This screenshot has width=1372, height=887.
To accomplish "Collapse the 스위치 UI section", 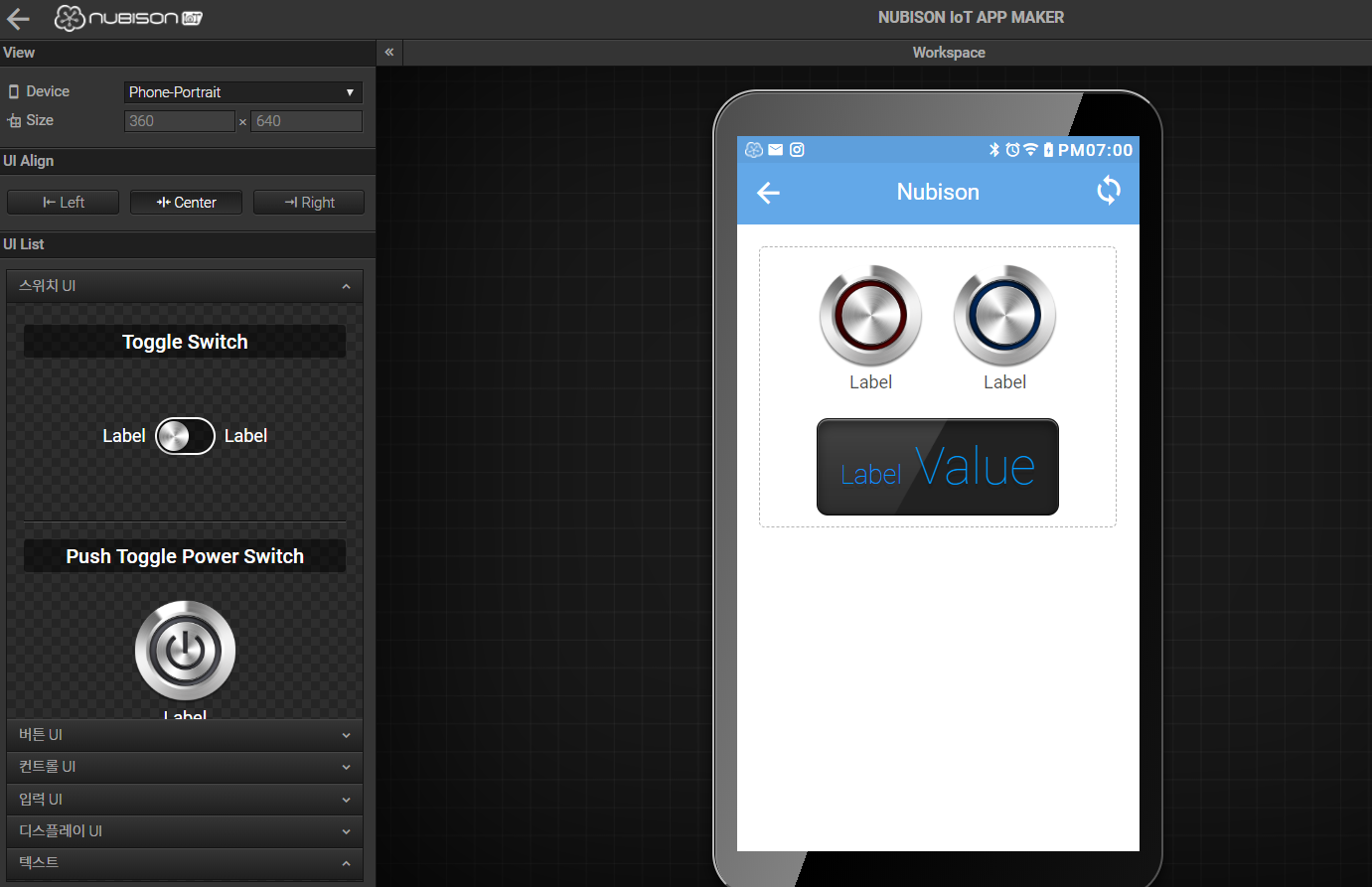I will [185, 286].
